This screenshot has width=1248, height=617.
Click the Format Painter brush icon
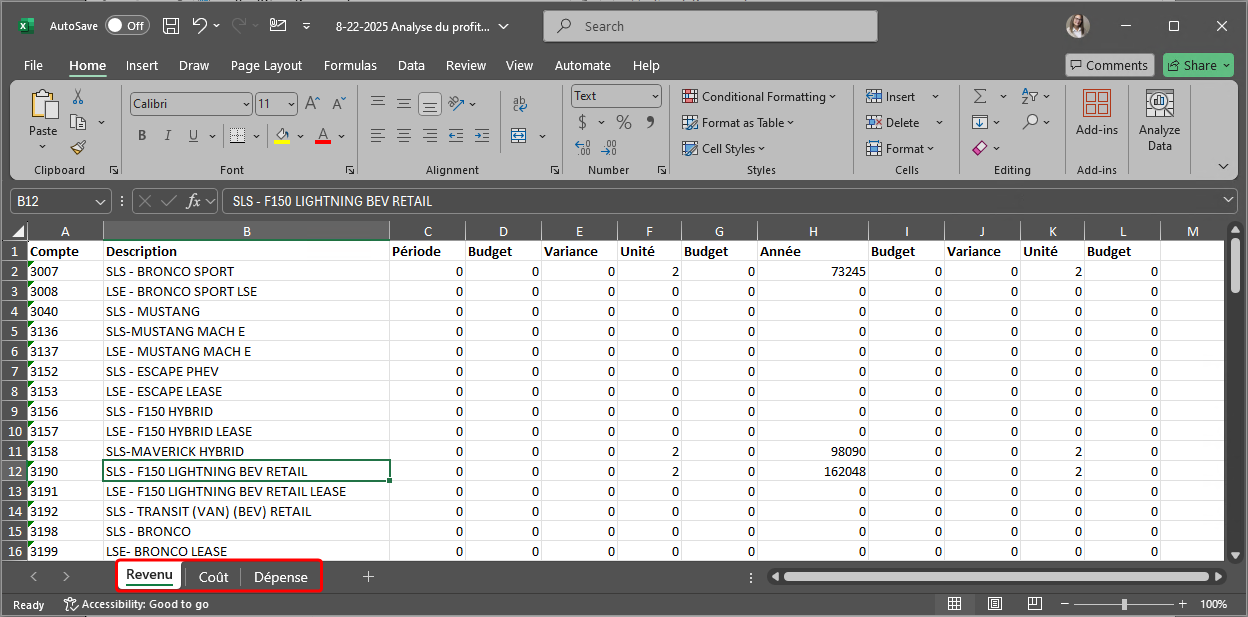[x=78, y=147]
